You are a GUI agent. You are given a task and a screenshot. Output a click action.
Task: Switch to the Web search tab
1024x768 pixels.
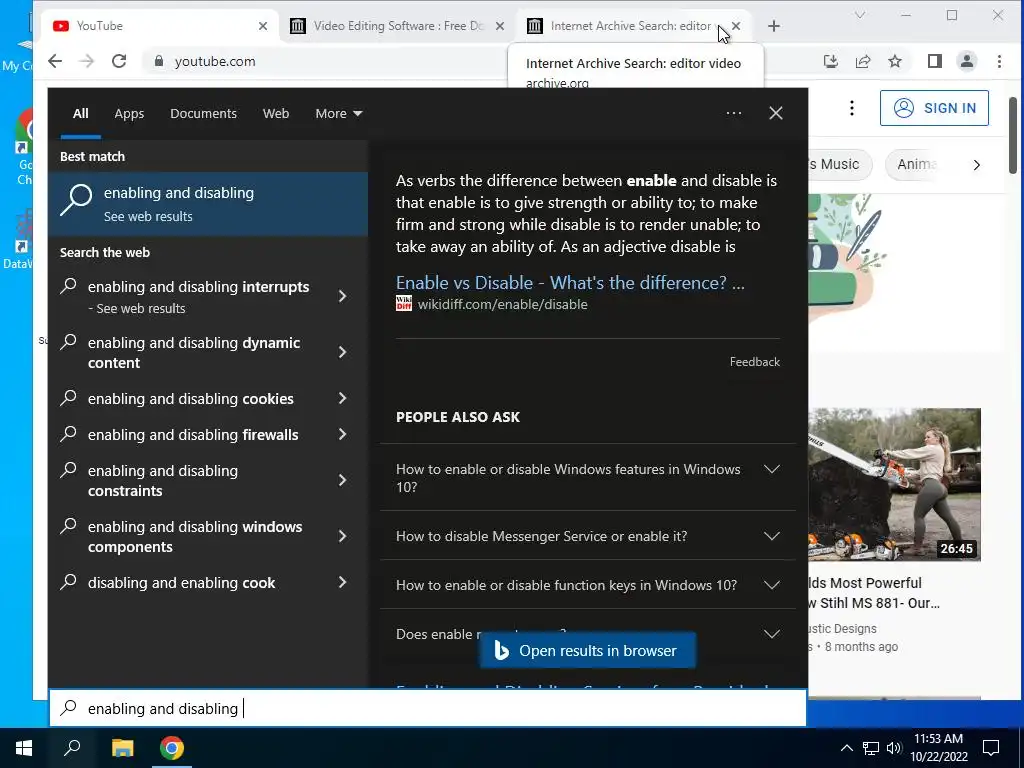276,113
